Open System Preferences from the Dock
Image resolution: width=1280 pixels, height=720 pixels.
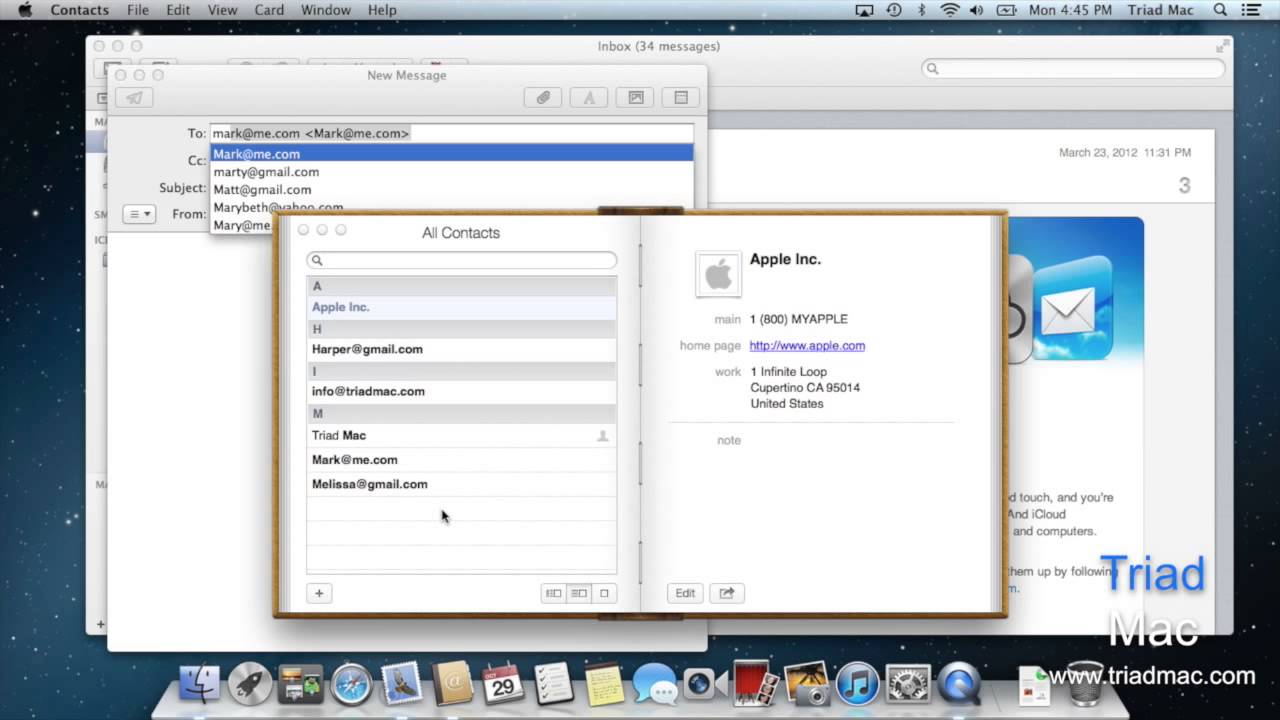click(x=908, y=684)
